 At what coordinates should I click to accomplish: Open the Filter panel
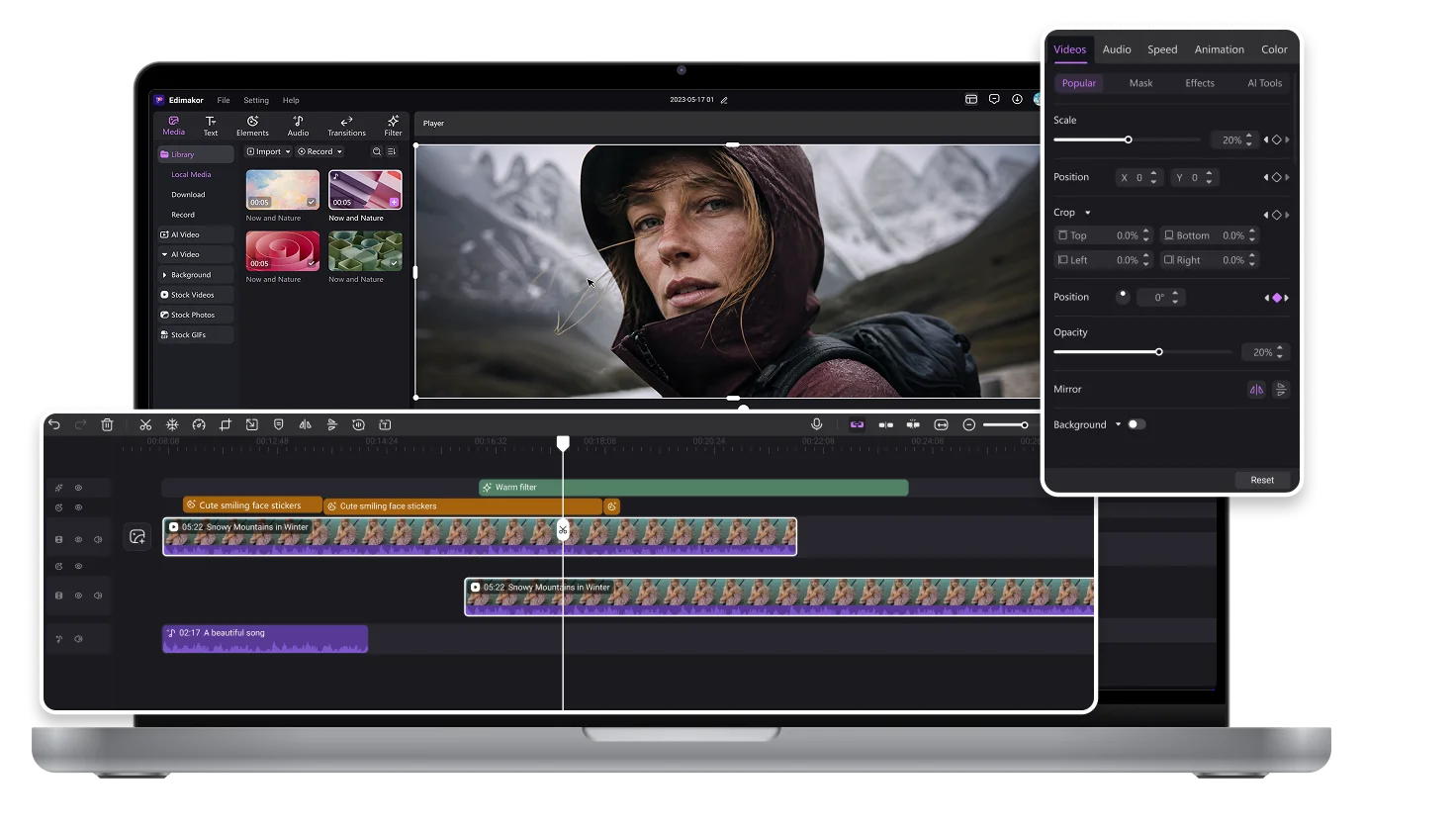tap(393, 126)
